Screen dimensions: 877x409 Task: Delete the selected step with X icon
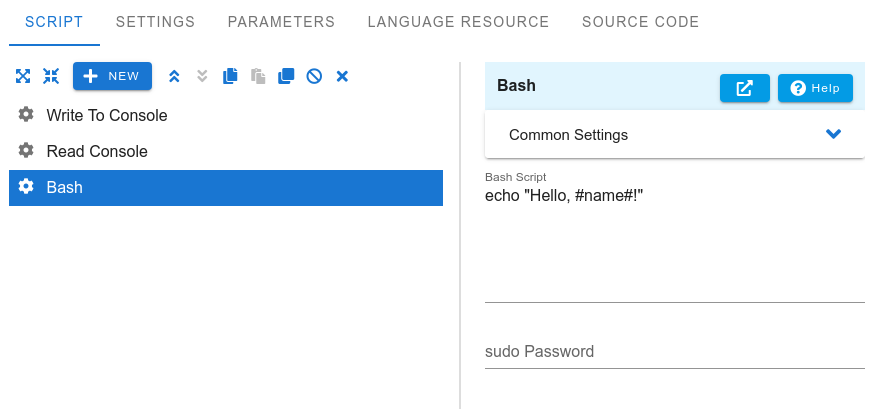(x=342, y=76)
